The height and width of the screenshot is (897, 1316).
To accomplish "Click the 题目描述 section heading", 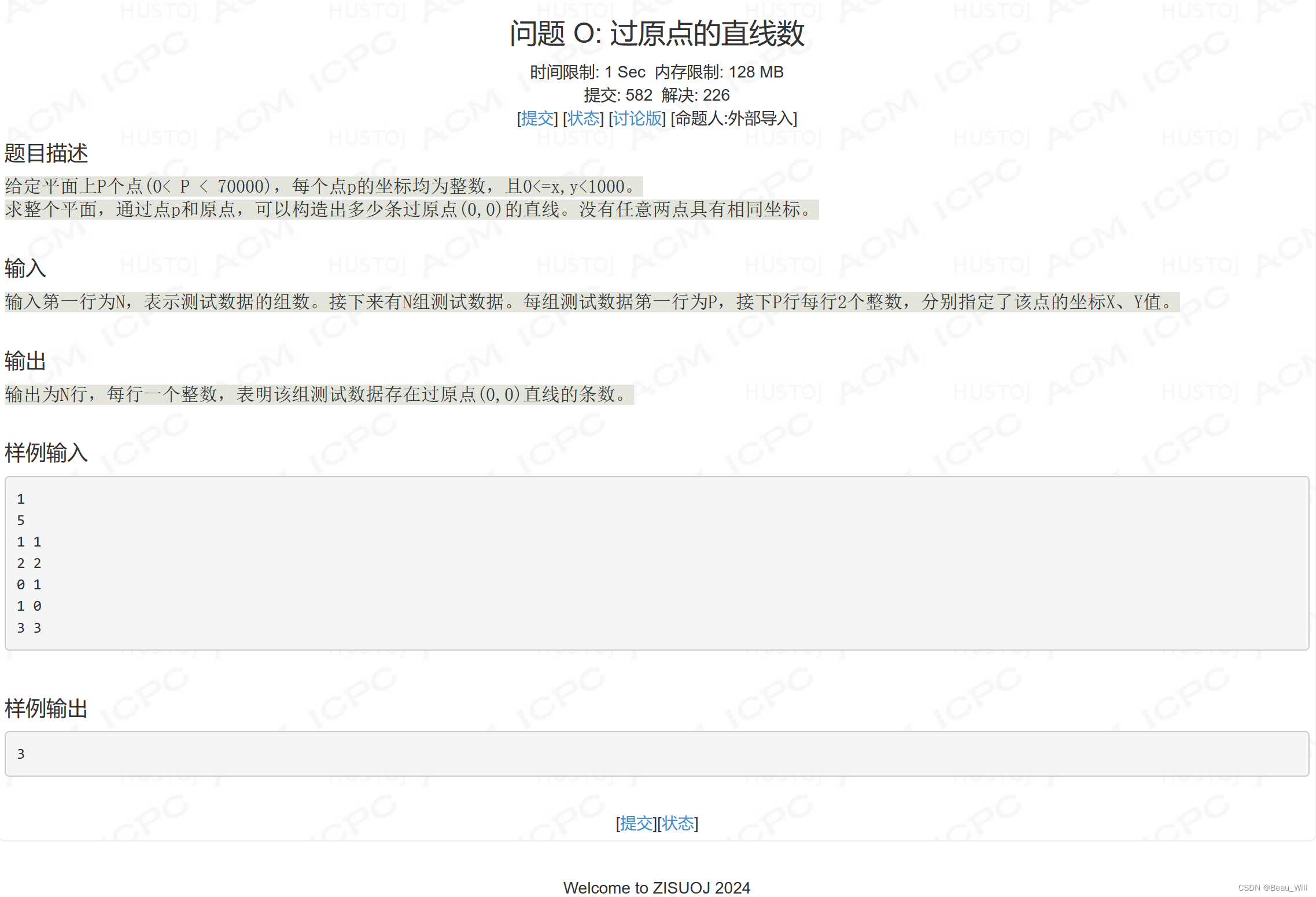I will point(46,154).
